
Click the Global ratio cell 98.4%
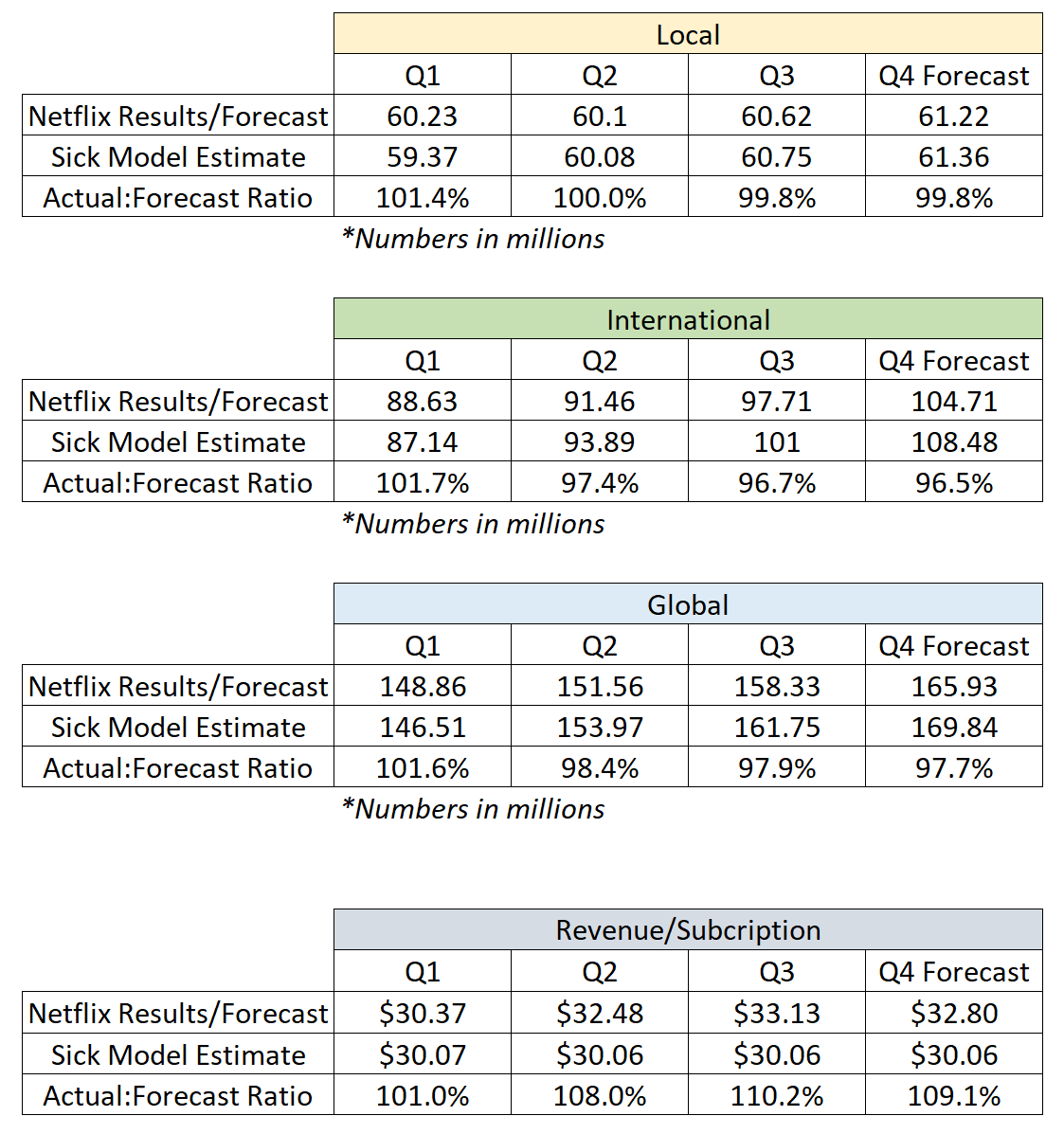[x=599, y=767]
